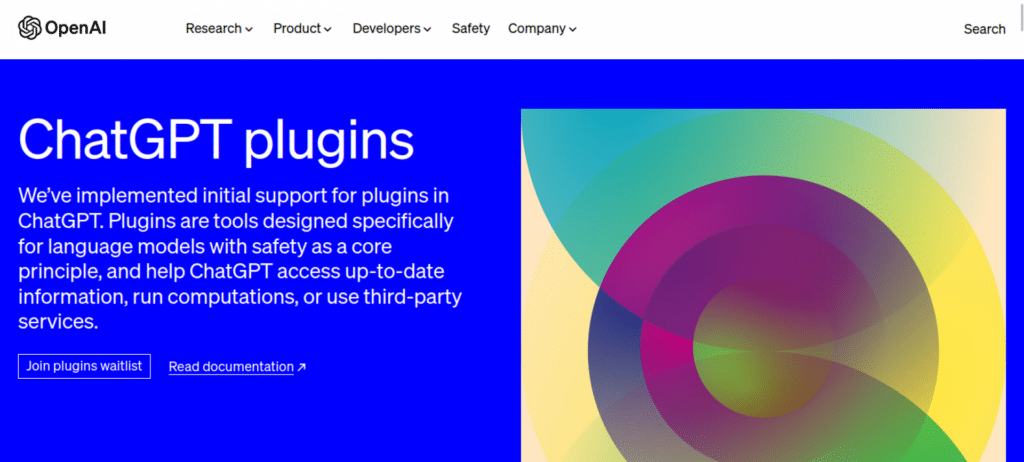Open the Developers dropdown

[x=392, y=29]
